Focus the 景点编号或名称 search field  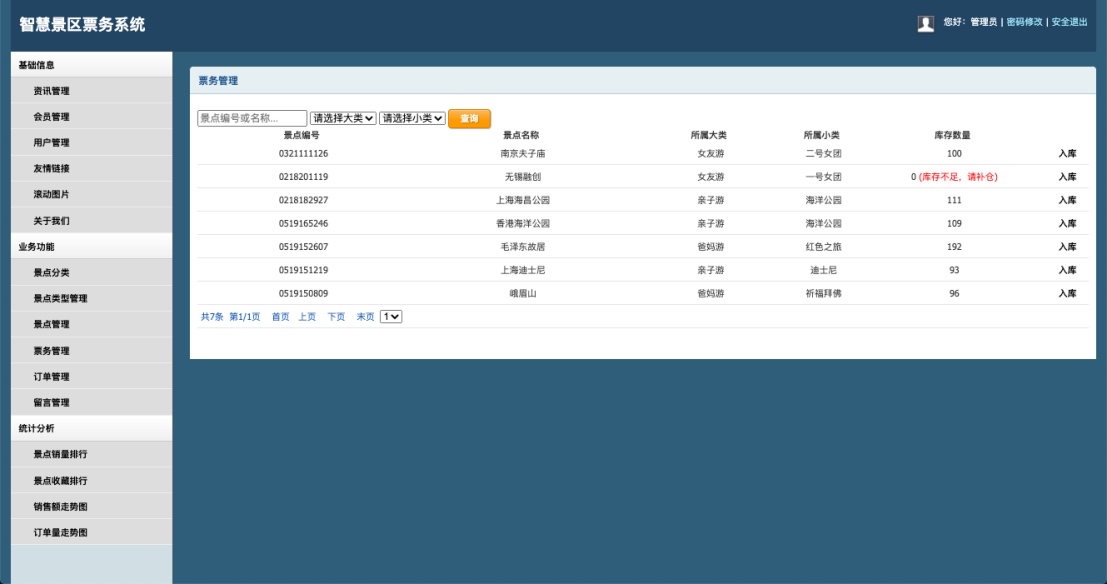[252, 119]
